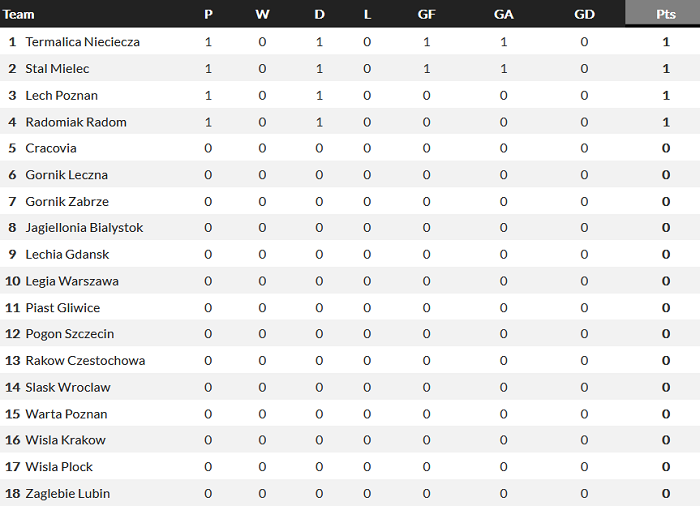
Task: Sort table by Pts column header
Action: click(665, 14)
